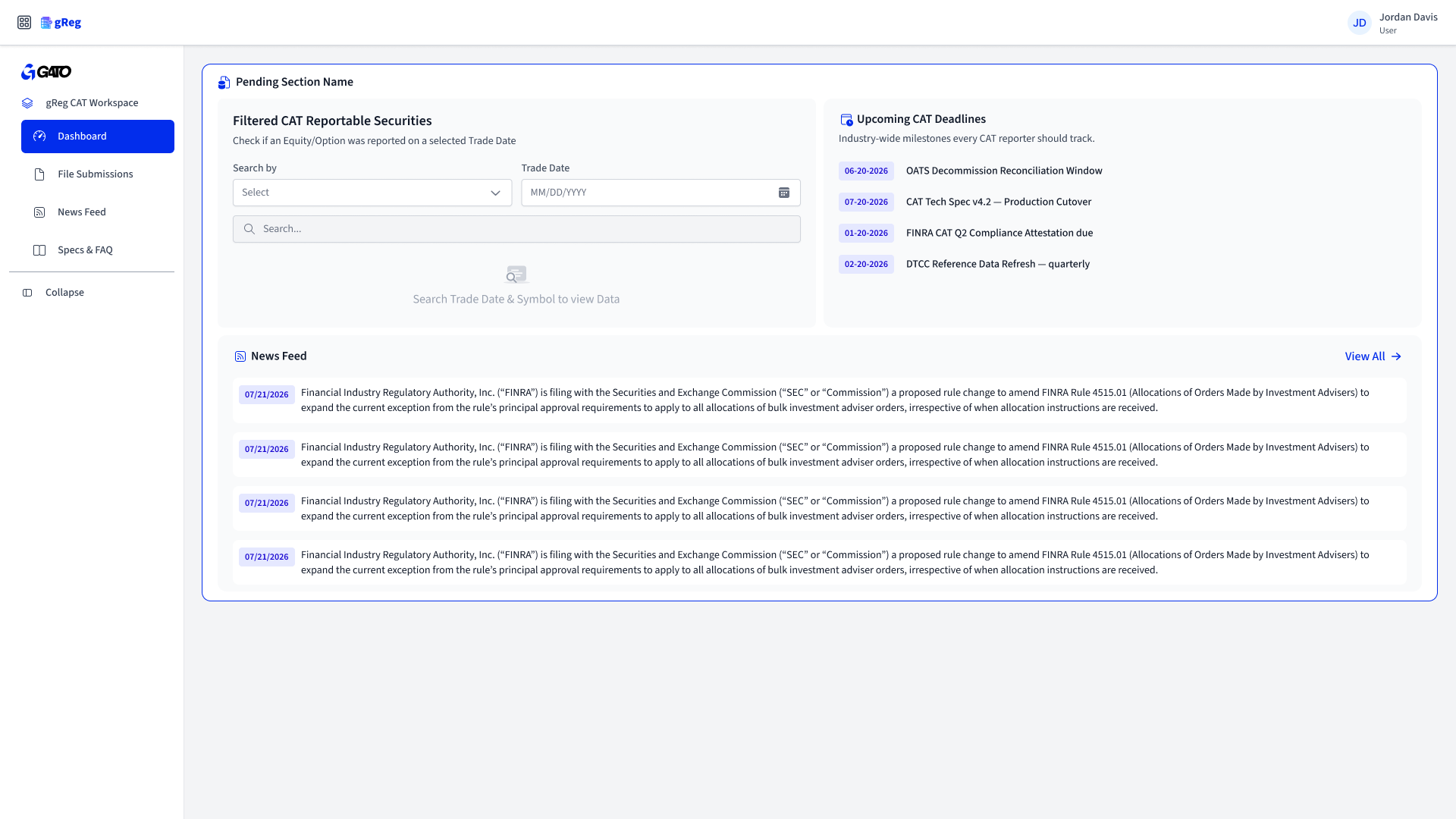Open the Search by Select dropdown
This screenshot has width=1456, height=819.
point(372,193)
